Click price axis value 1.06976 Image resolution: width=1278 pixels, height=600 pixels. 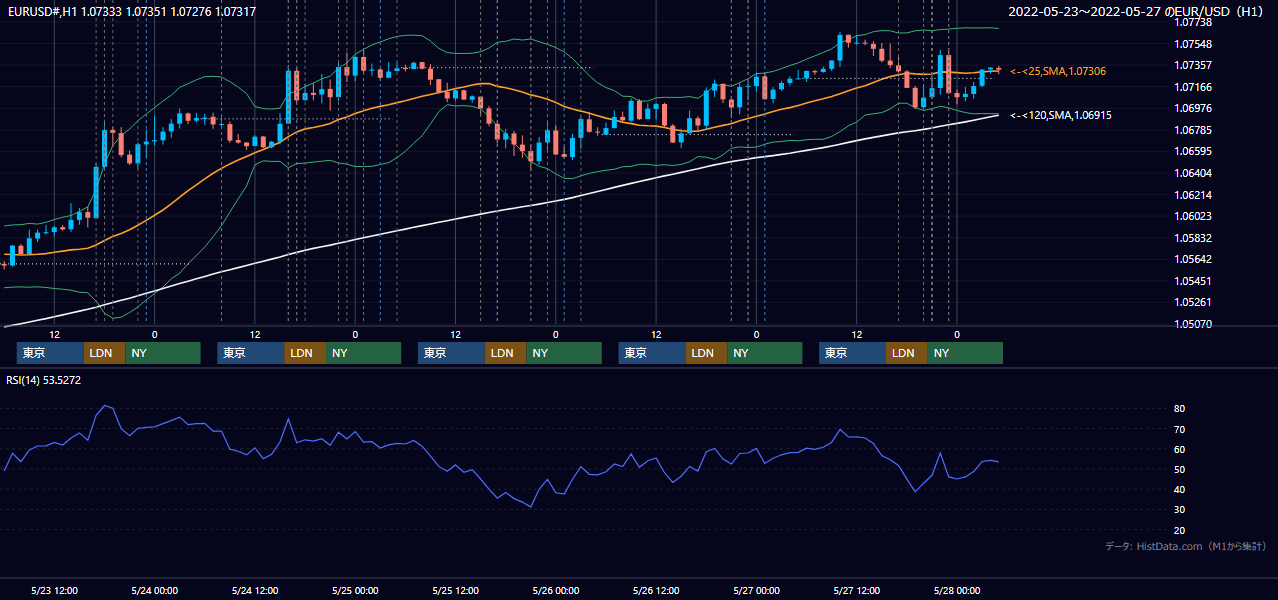coord(1192,108)
